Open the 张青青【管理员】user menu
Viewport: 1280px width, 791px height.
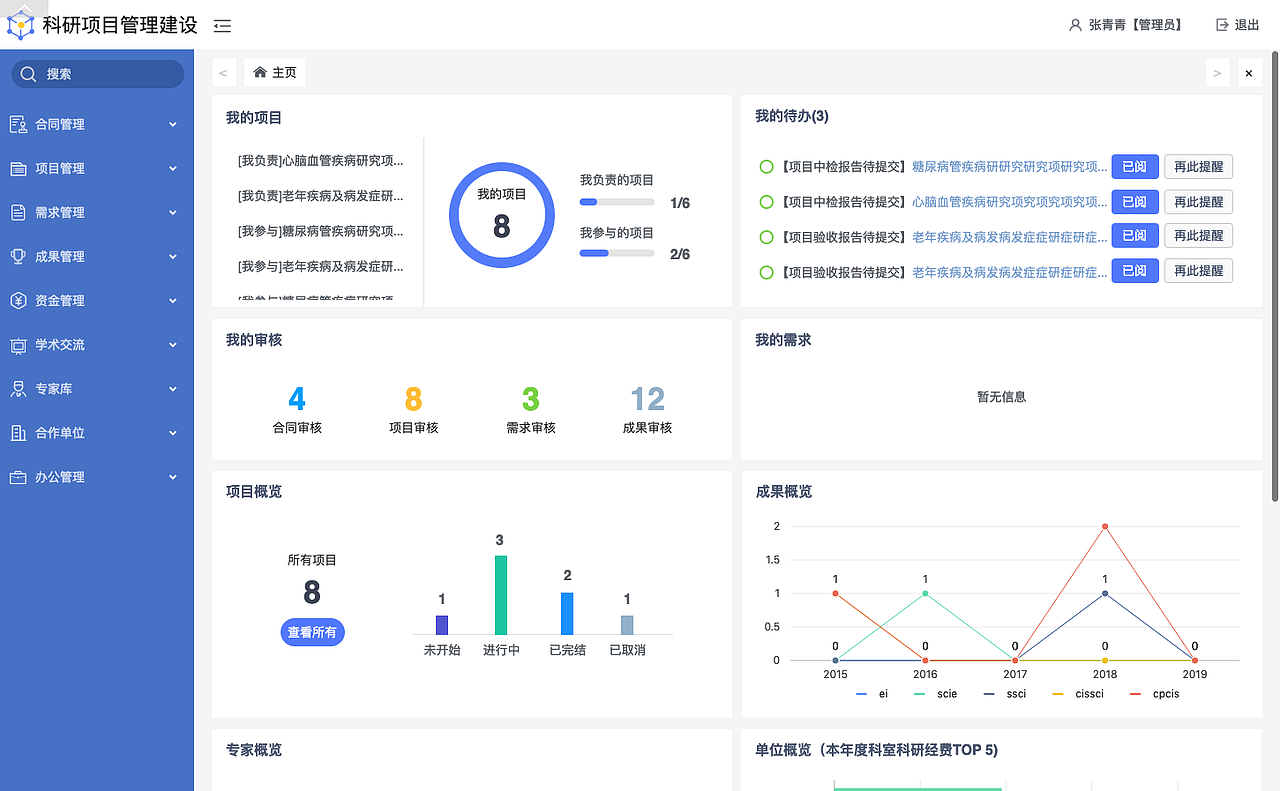(x=1127, y=24)
